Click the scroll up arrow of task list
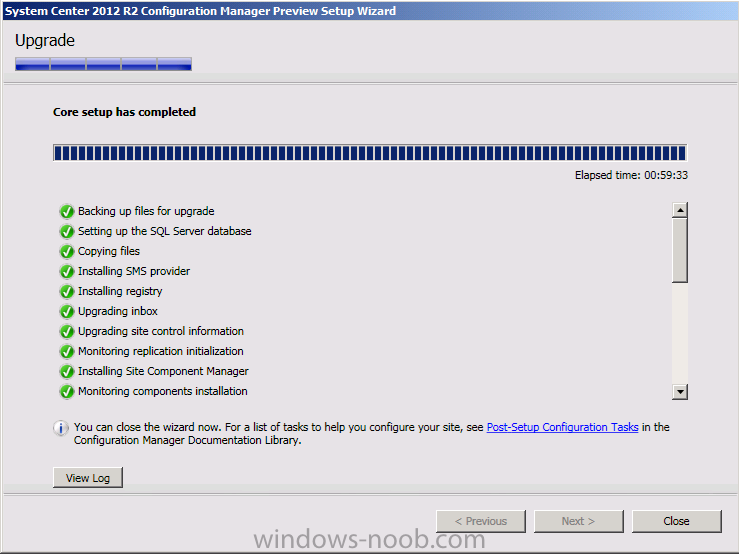 680,210
